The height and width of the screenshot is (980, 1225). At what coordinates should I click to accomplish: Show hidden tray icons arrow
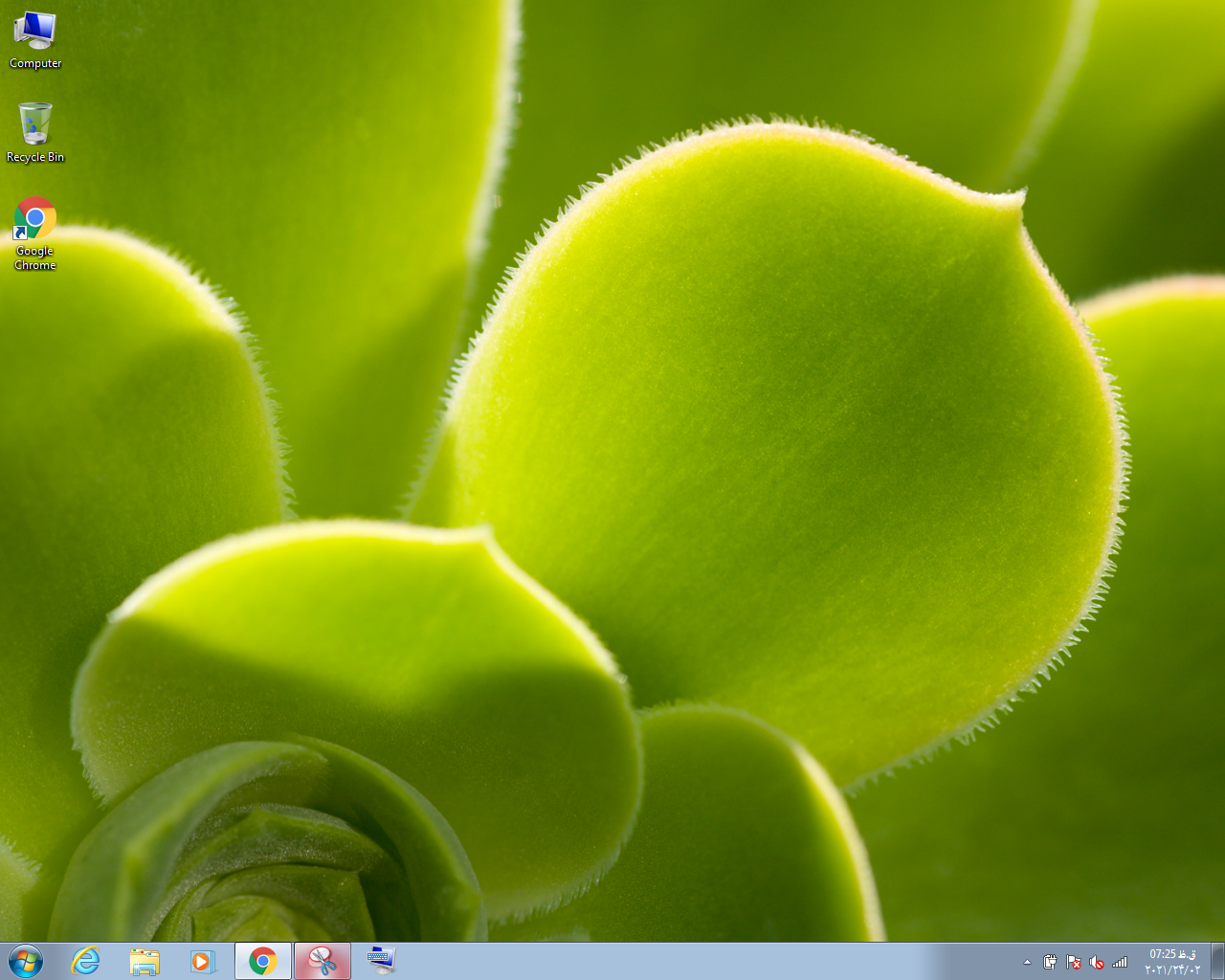tap(1027, 962)
